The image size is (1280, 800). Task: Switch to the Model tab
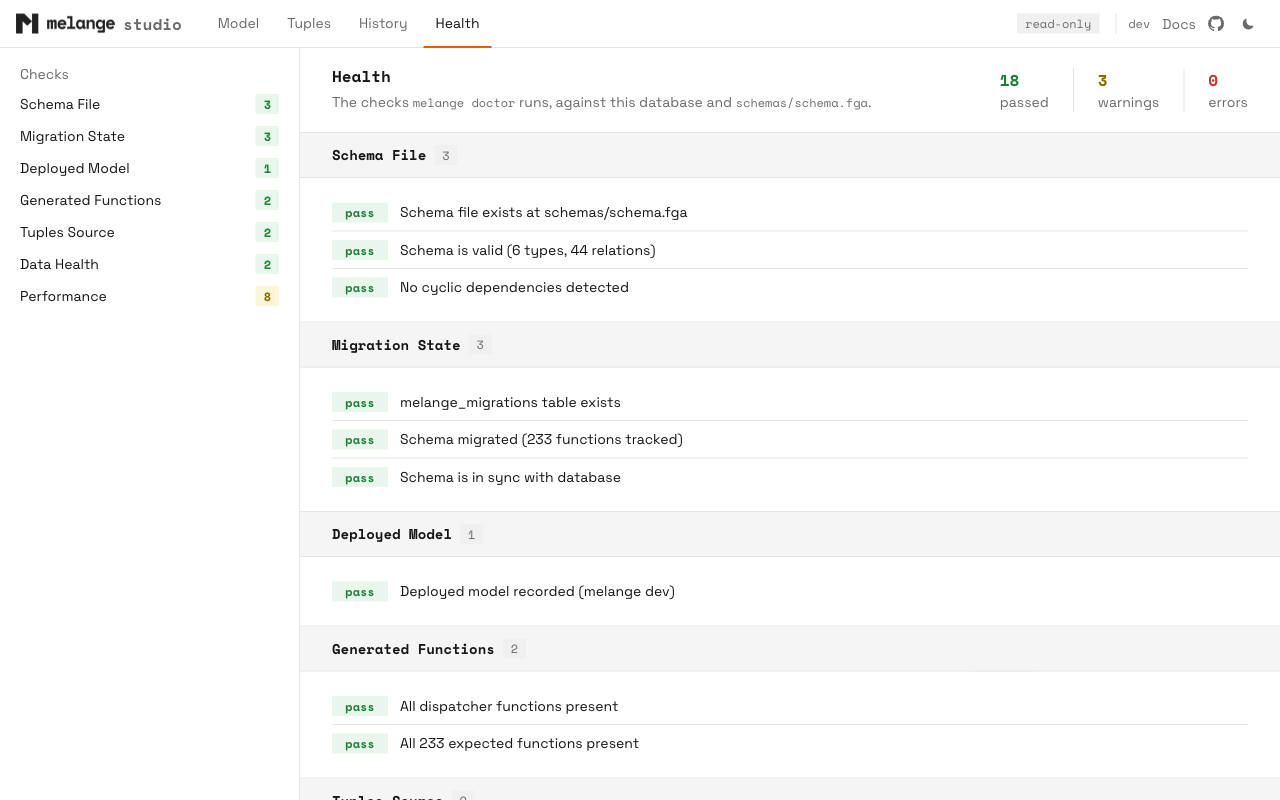click(x=238, y=24)
